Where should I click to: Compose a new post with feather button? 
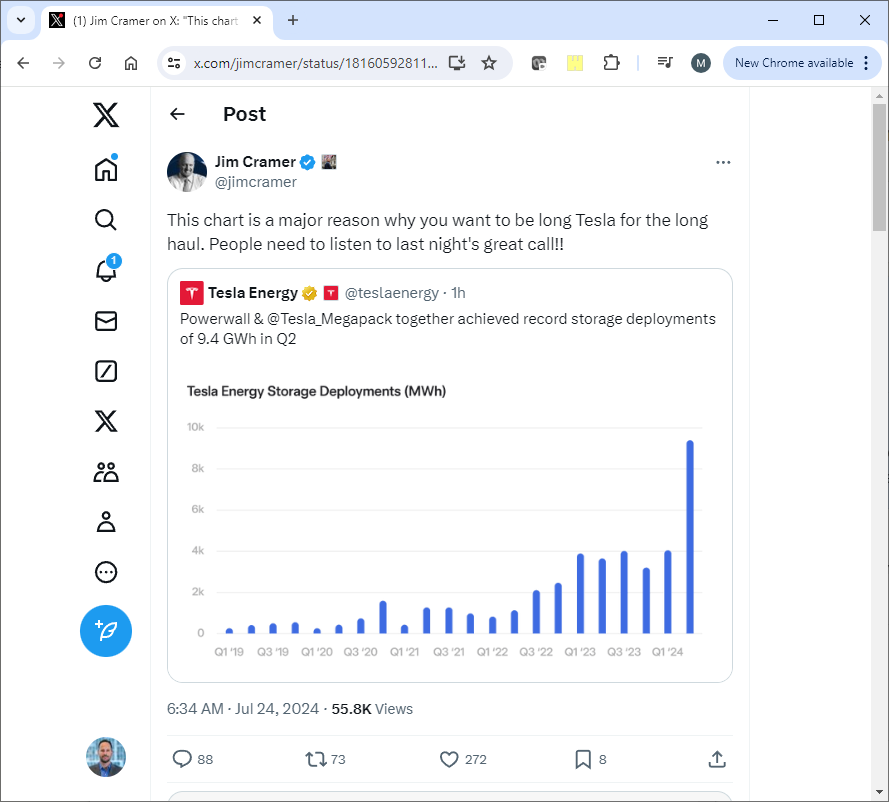pyautogui.click(x=106, y=631)
